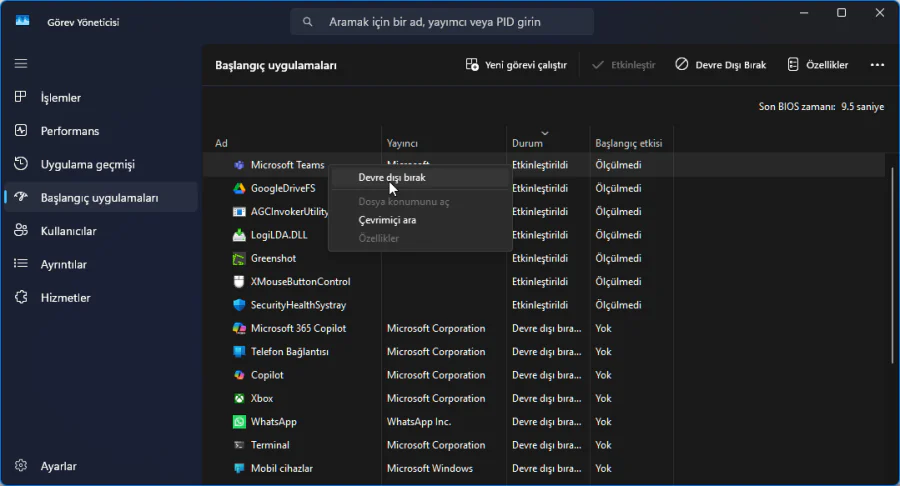Screen dimensions: 900x486
Task: Select the Başlangıç uygulamaları tab
Action: 101,197
